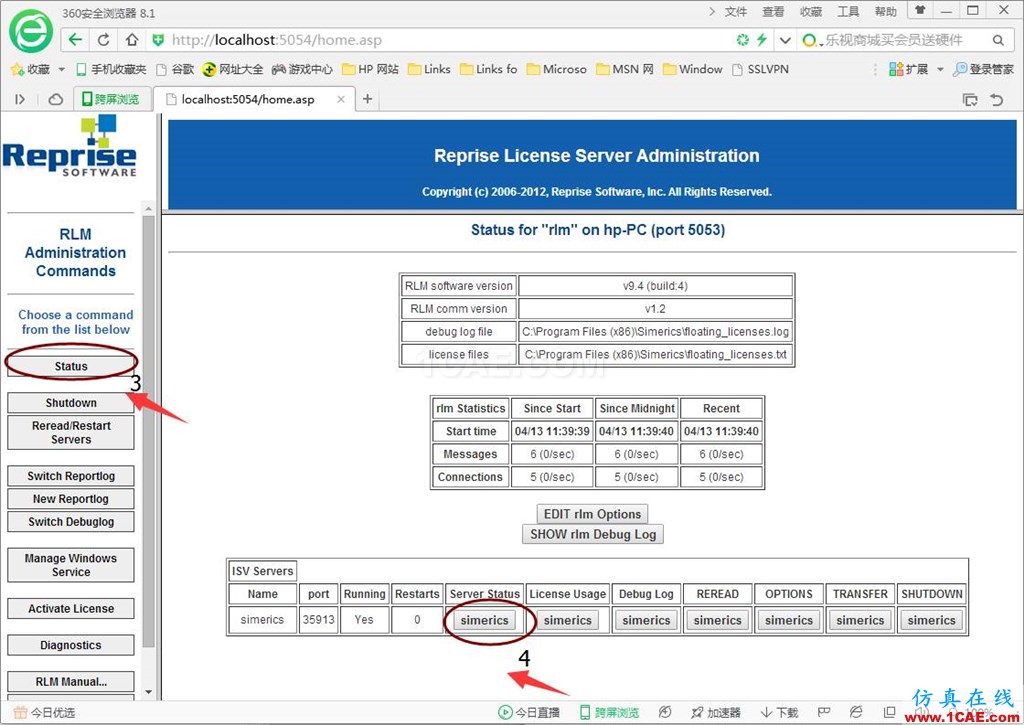1024x725 pixels.
Task: Expand the favorites dropdown arrow
Action: coord(61,69)
